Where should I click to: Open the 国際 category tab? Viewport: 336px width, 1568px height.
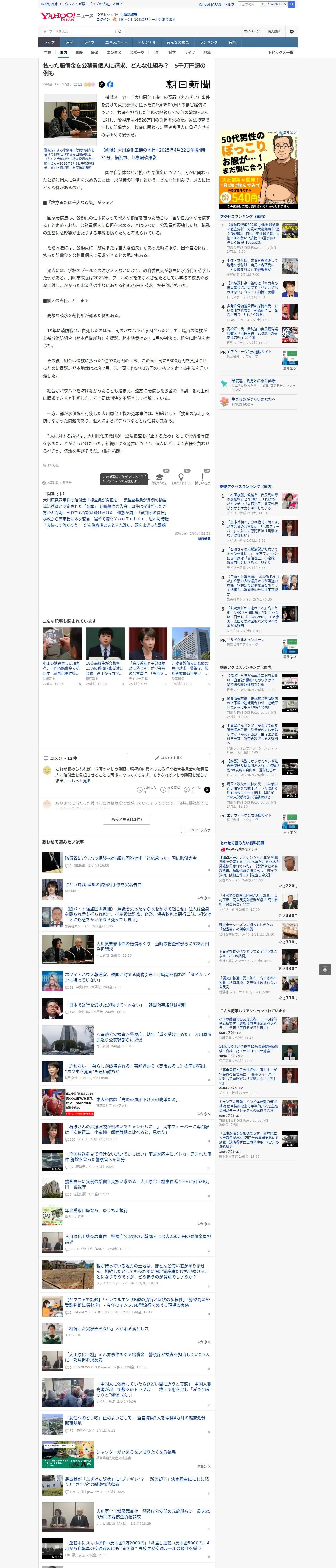pos(79,52)
